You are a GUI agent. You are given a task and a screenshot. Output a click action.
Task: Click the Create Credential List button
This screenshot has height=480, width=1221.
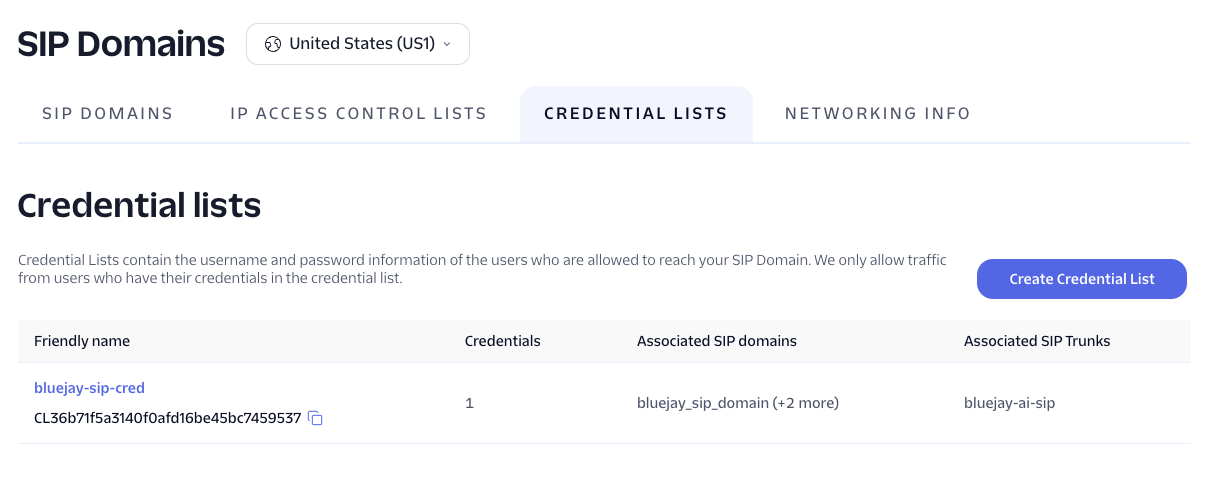tap(1082, 279)
